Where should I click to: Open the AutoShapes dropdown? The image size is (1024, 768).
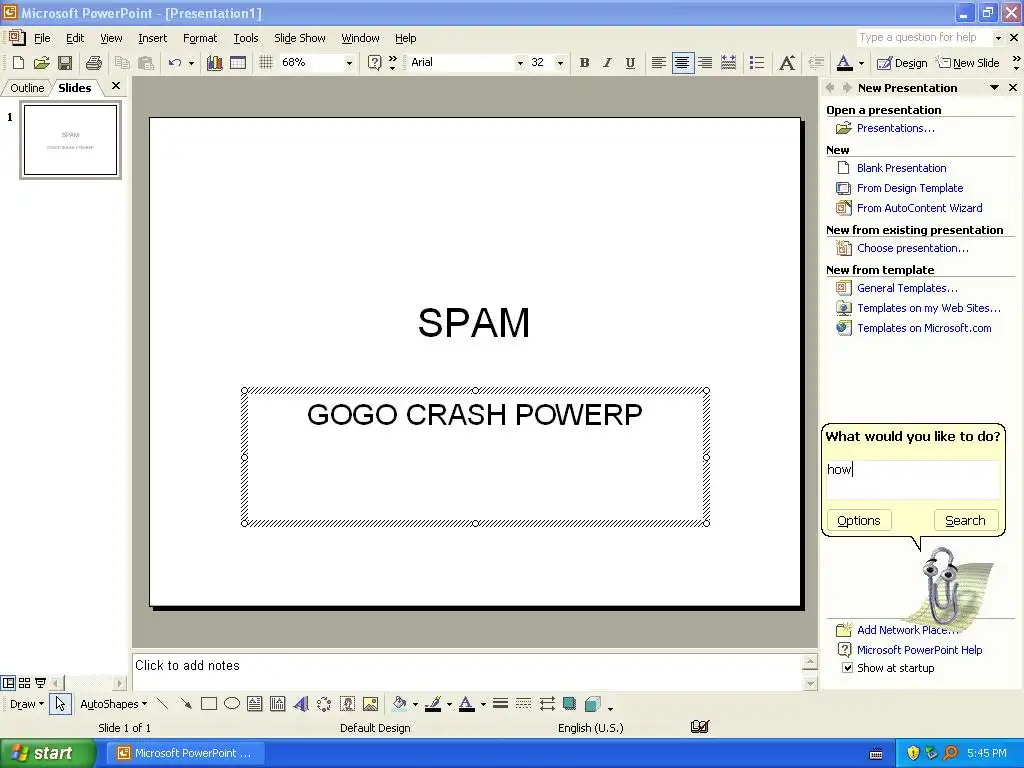[x=114, y=704]
